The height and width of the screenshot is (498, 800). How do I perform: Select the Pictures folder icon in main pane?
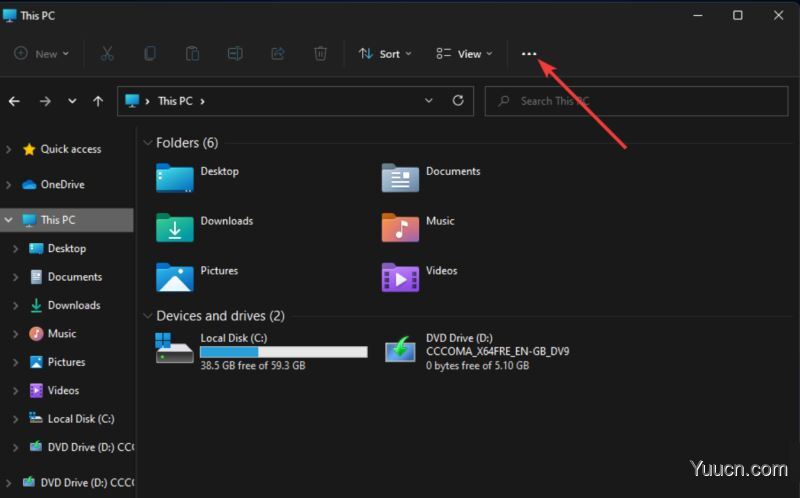pyautogui.click(x=174, y=277)
